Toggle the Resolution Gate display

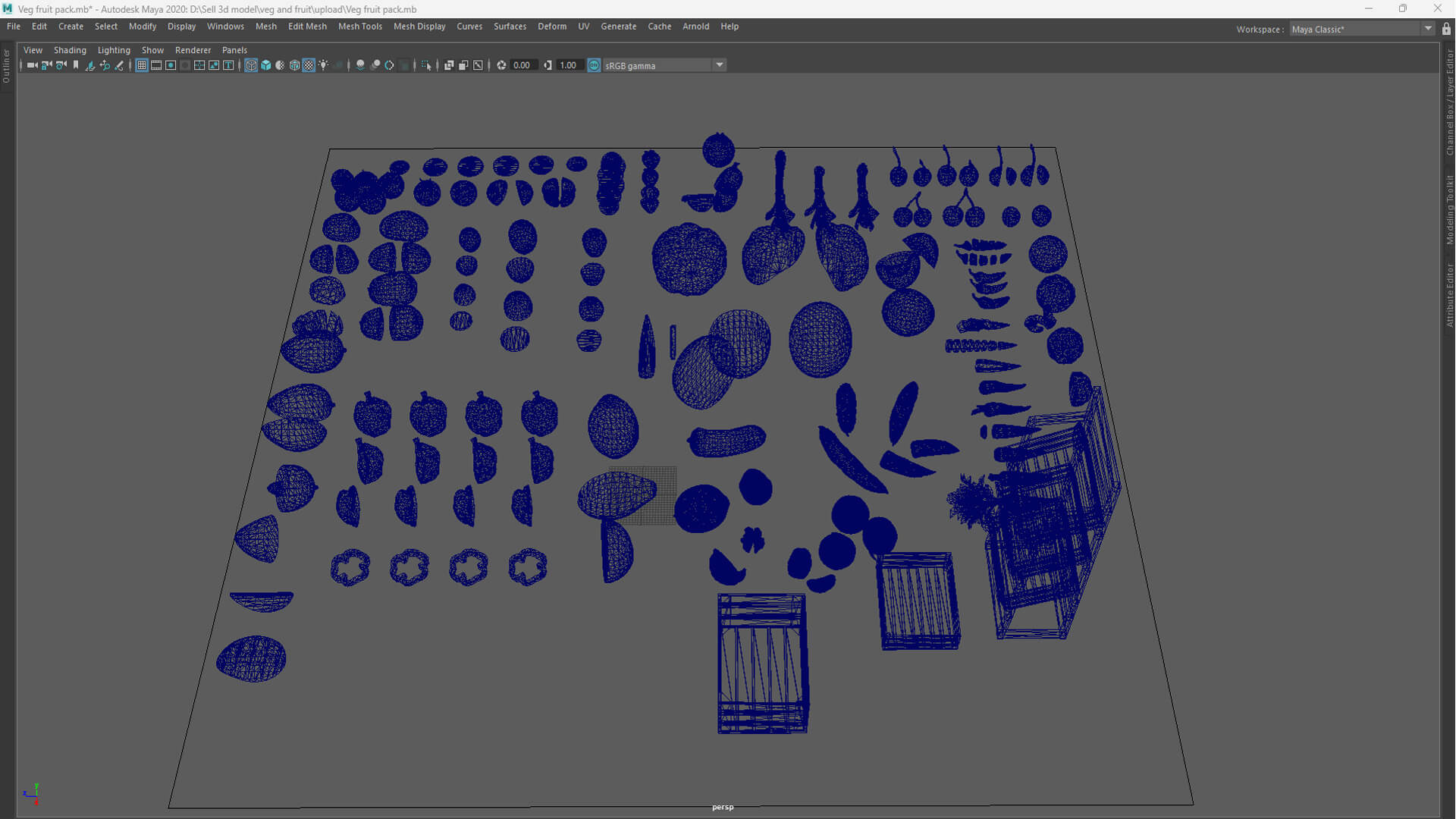pos(171,65)
